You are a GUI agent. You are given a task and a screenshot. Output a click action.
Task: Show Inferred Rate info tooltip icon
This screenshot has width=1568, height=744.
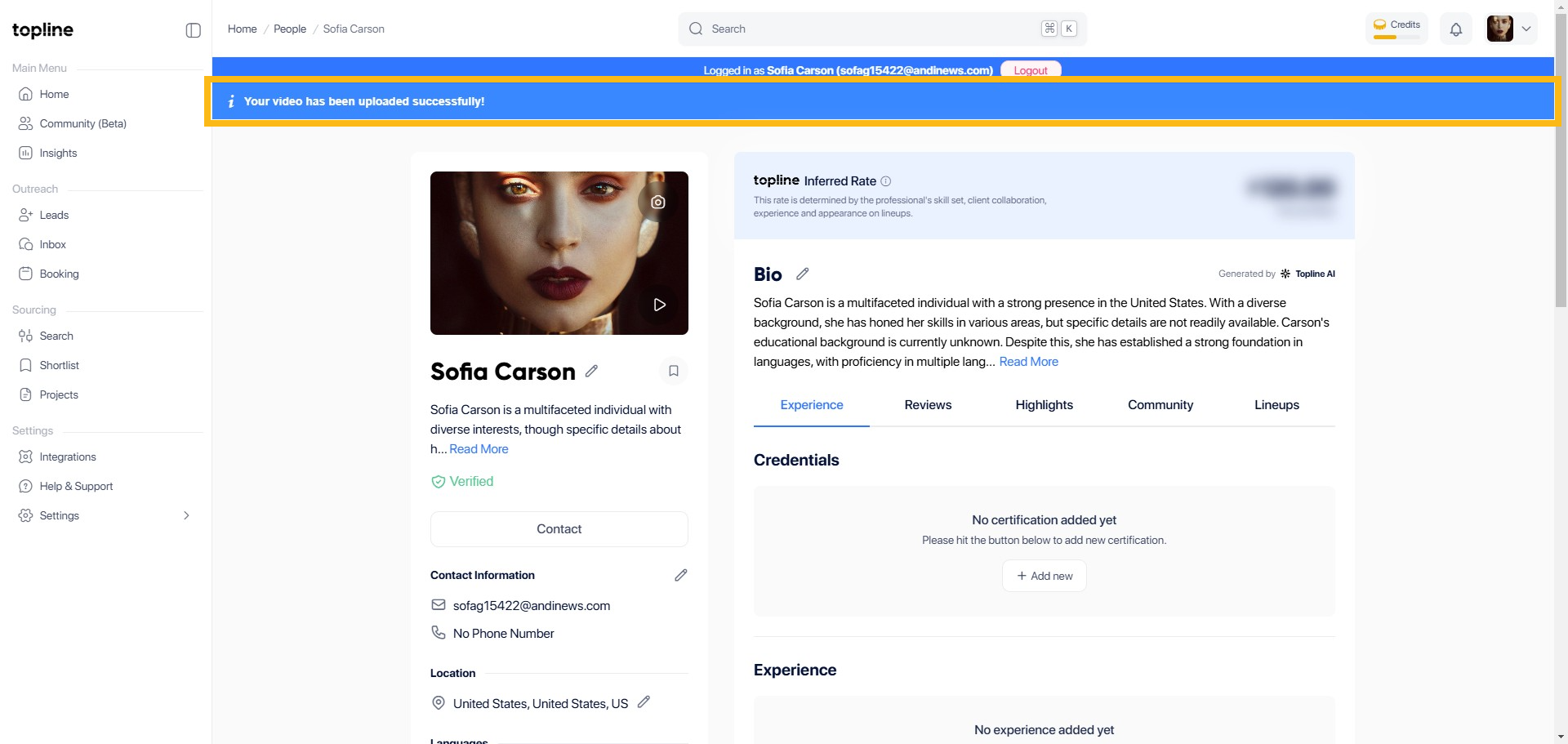pyautogui.click(x=886, y=181)
